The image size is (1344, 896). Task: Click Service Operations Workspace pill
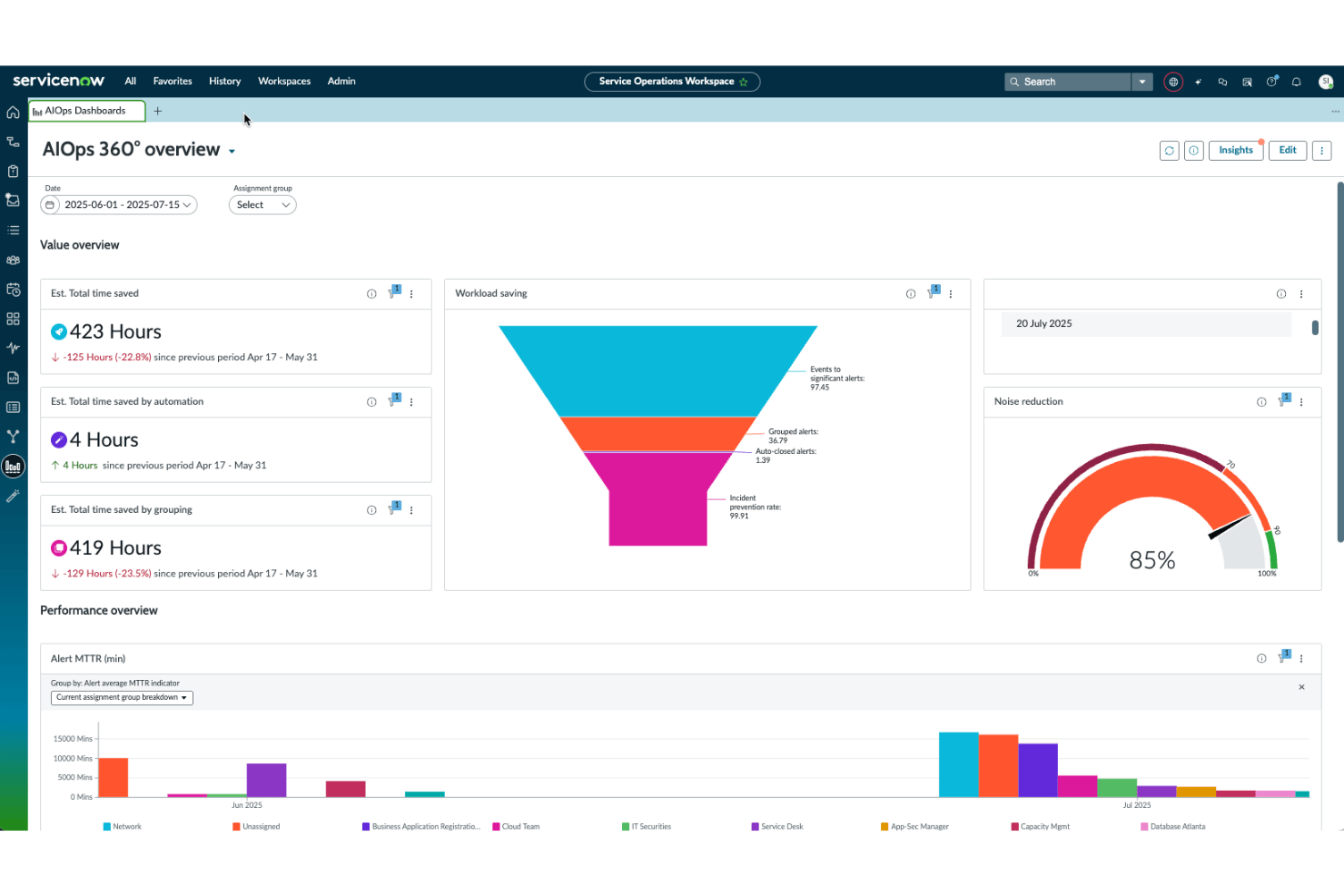click(672, 82)
